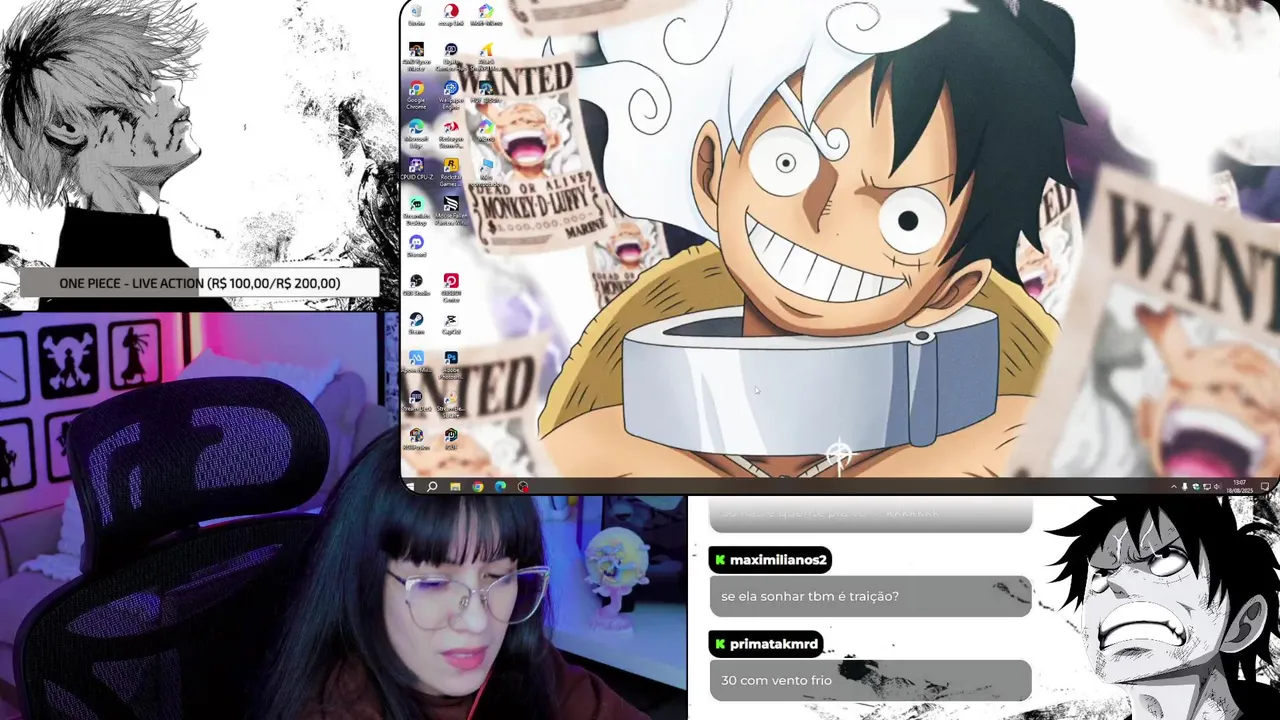This screenshot has width=1280, height=720.
Task: Open the Microsoft Edge desktop shortcut
Action: click(416, 132)
